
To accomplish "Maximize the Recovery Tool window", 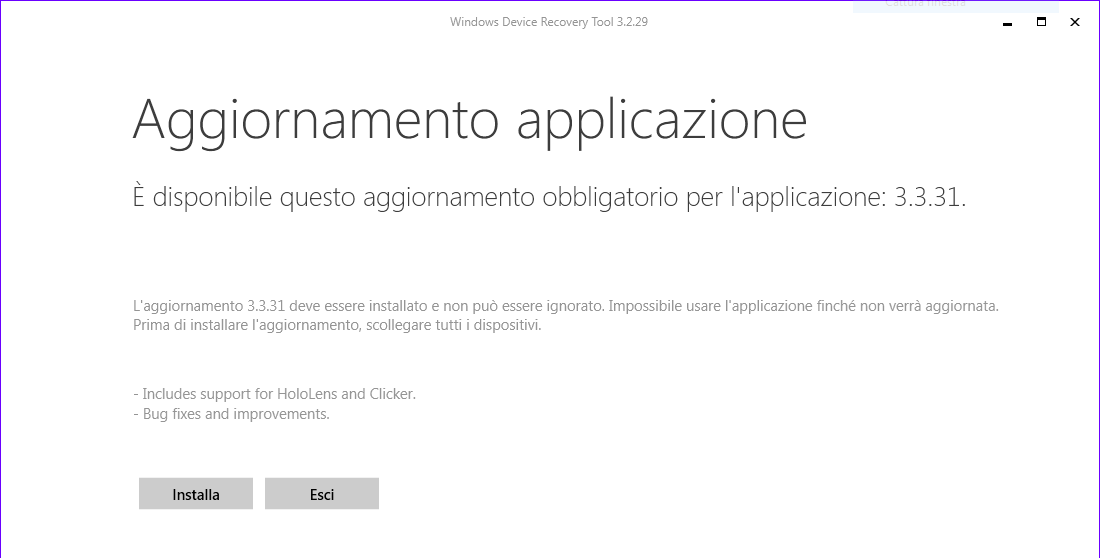I will tap(1041, 22).
